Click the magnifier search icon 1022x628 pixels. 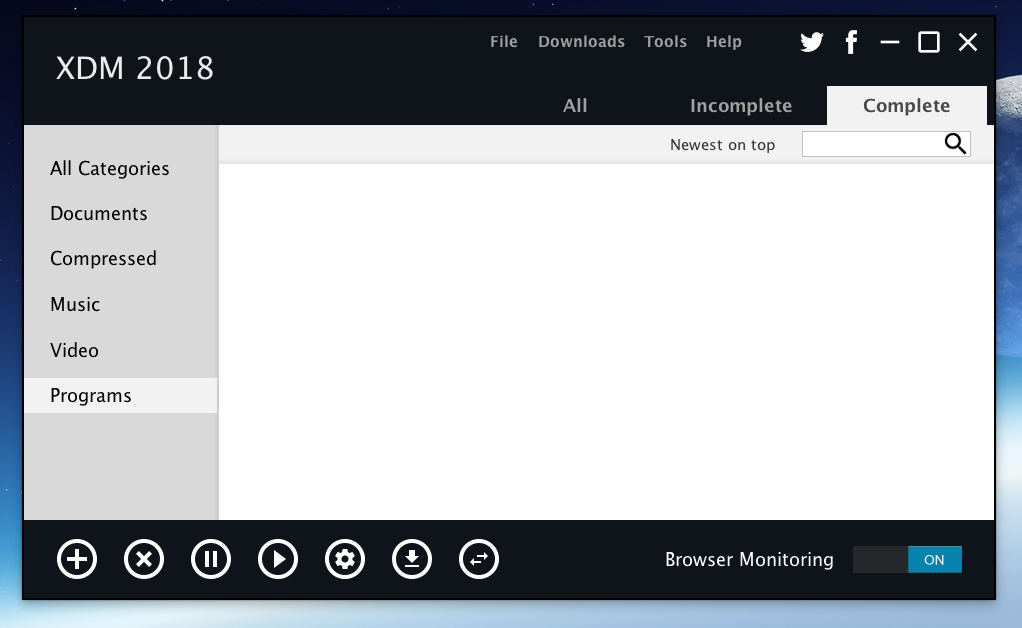click(x=955, y=143)
